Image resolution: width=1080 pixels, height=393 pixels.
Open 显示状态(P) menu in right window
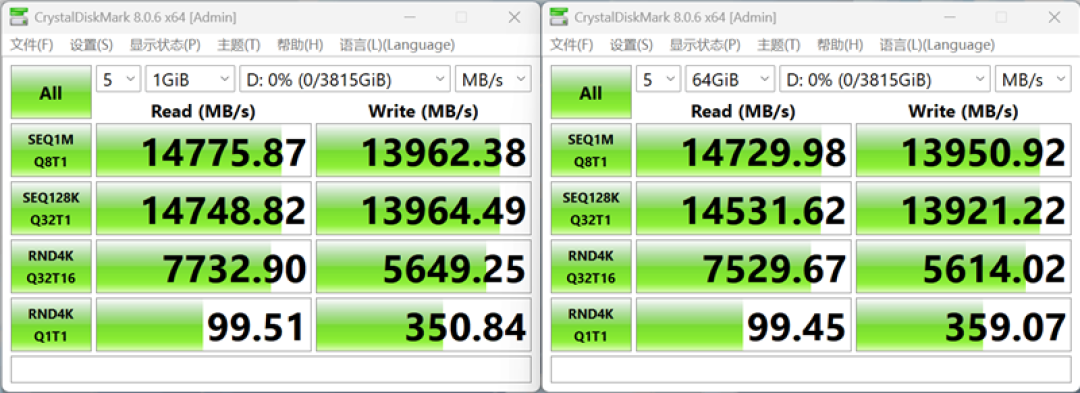705,45
